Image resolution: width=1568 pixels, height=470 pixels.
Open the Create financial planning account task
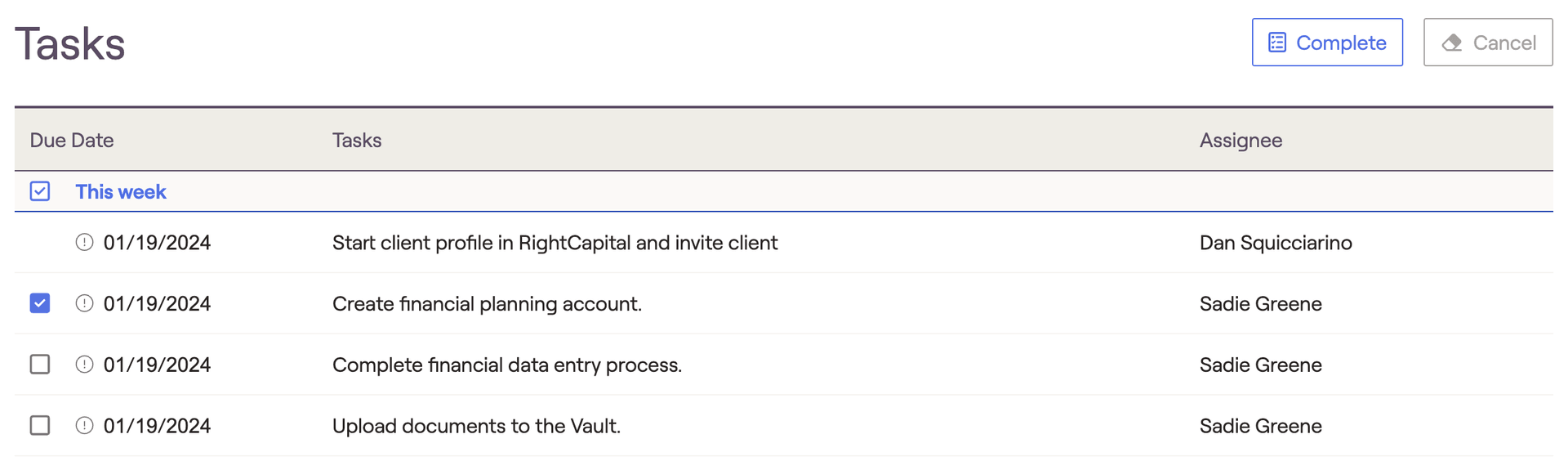pyautogui.click(x=487, y=304)
